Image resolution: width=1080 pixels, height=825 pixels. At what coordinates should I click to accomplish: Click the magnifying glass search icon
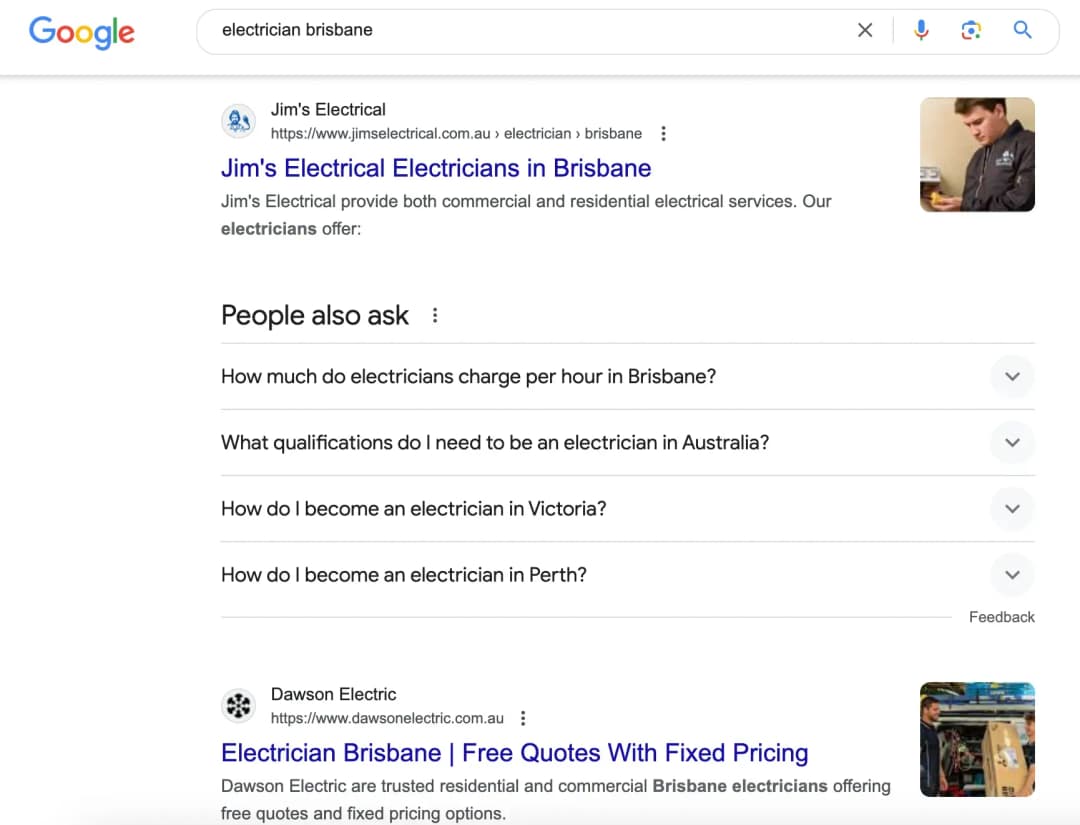pyautogui.click(x=1022, y=30)
